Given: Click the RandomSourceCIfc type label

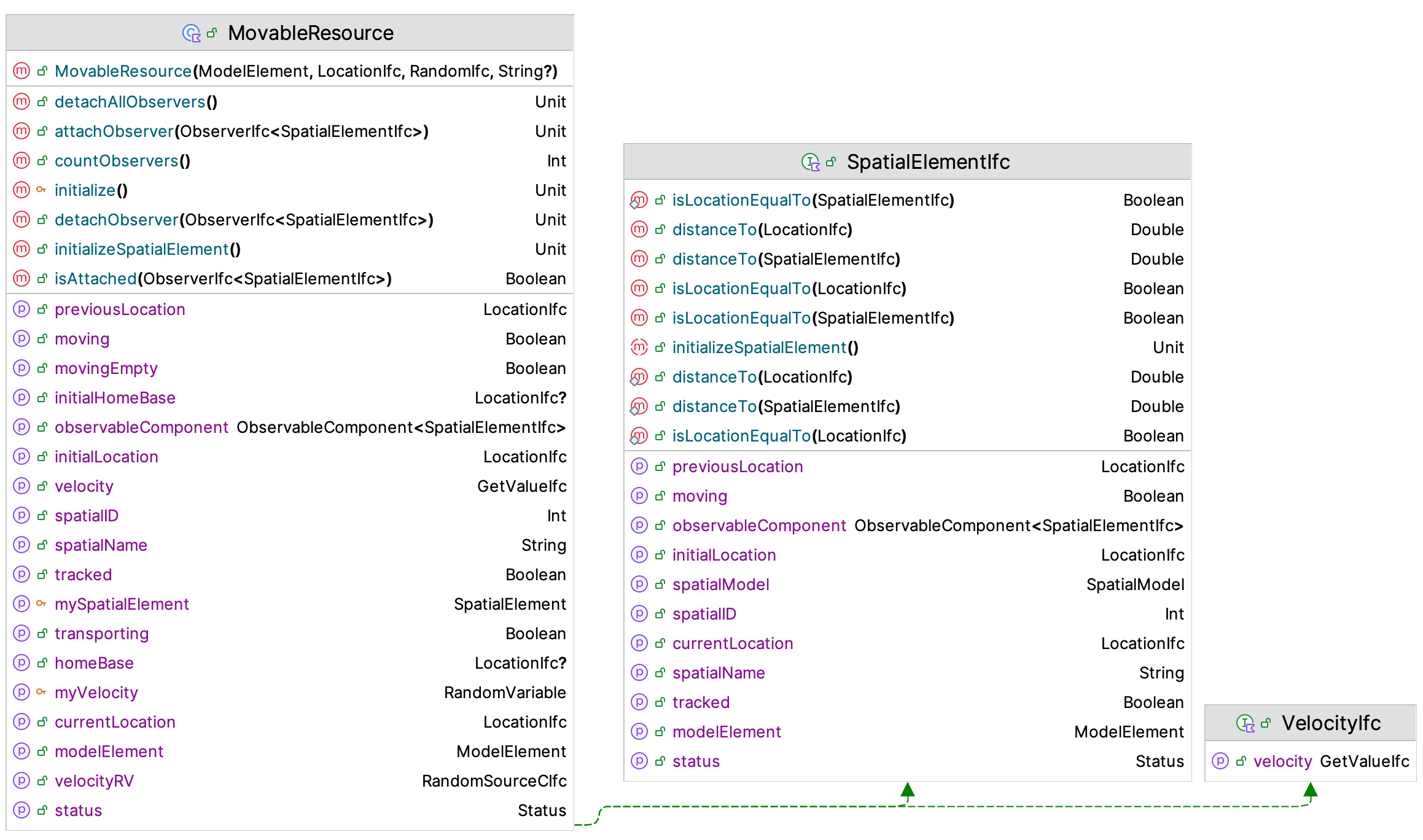Looking at the screenshot, I should [494, 780].
